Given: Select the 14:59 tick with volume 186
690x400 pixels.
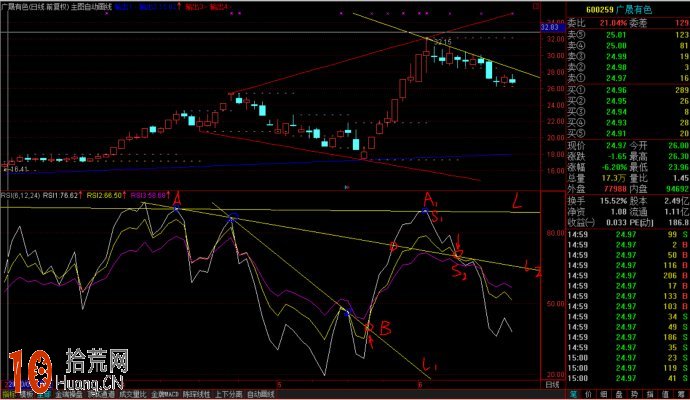Looking at the screenshot, I should coord(628,337).
